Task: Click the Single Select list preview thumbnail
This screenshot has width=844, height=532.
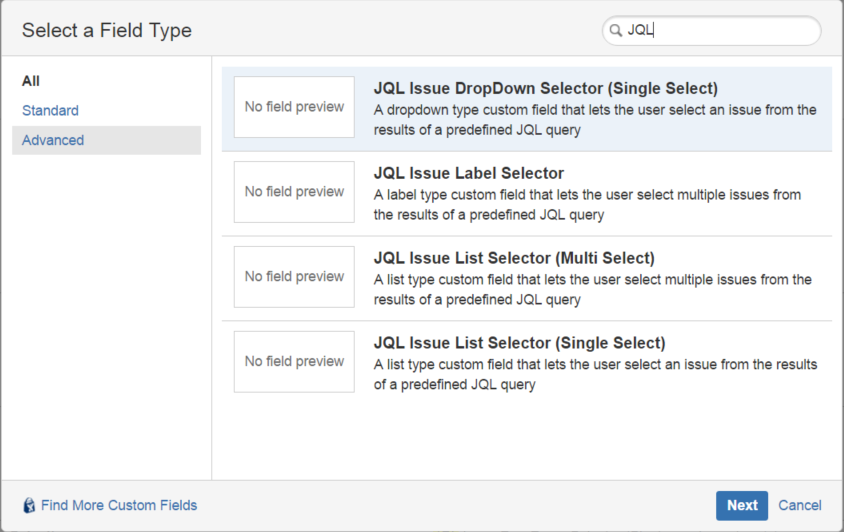Action: pos(294,362)
